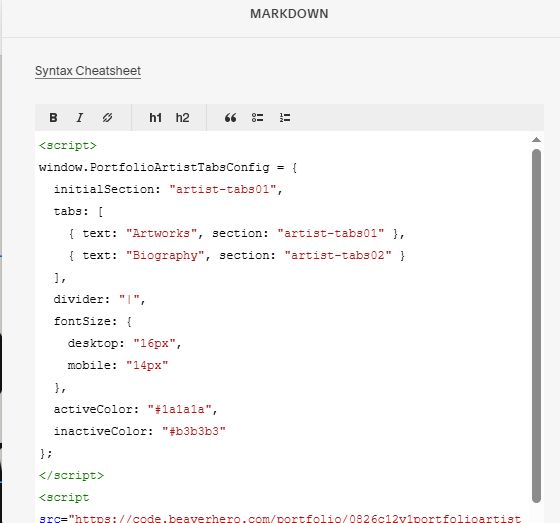
Task: Insert a link using the link icon
Action: pyautogui.click(x=107, y=118)
